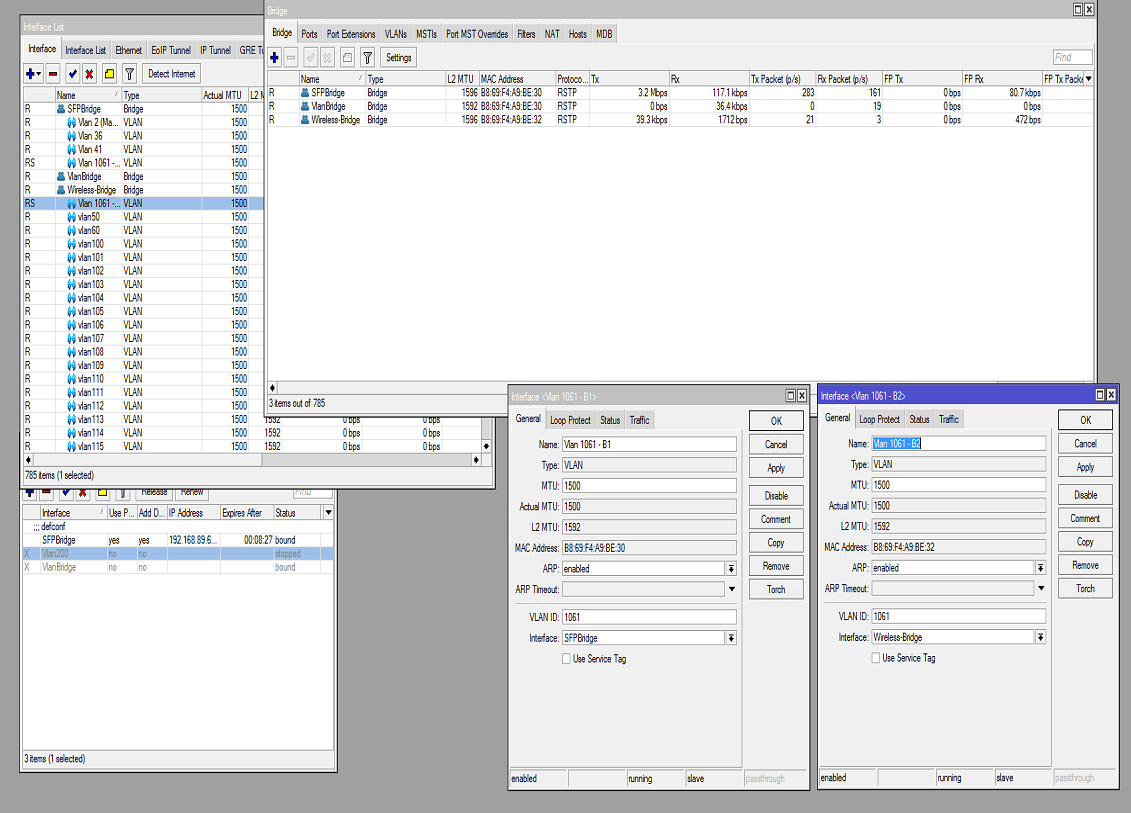Click the funnel Filter icon in Interface List window
The image size is (1131, 813).
129,74
